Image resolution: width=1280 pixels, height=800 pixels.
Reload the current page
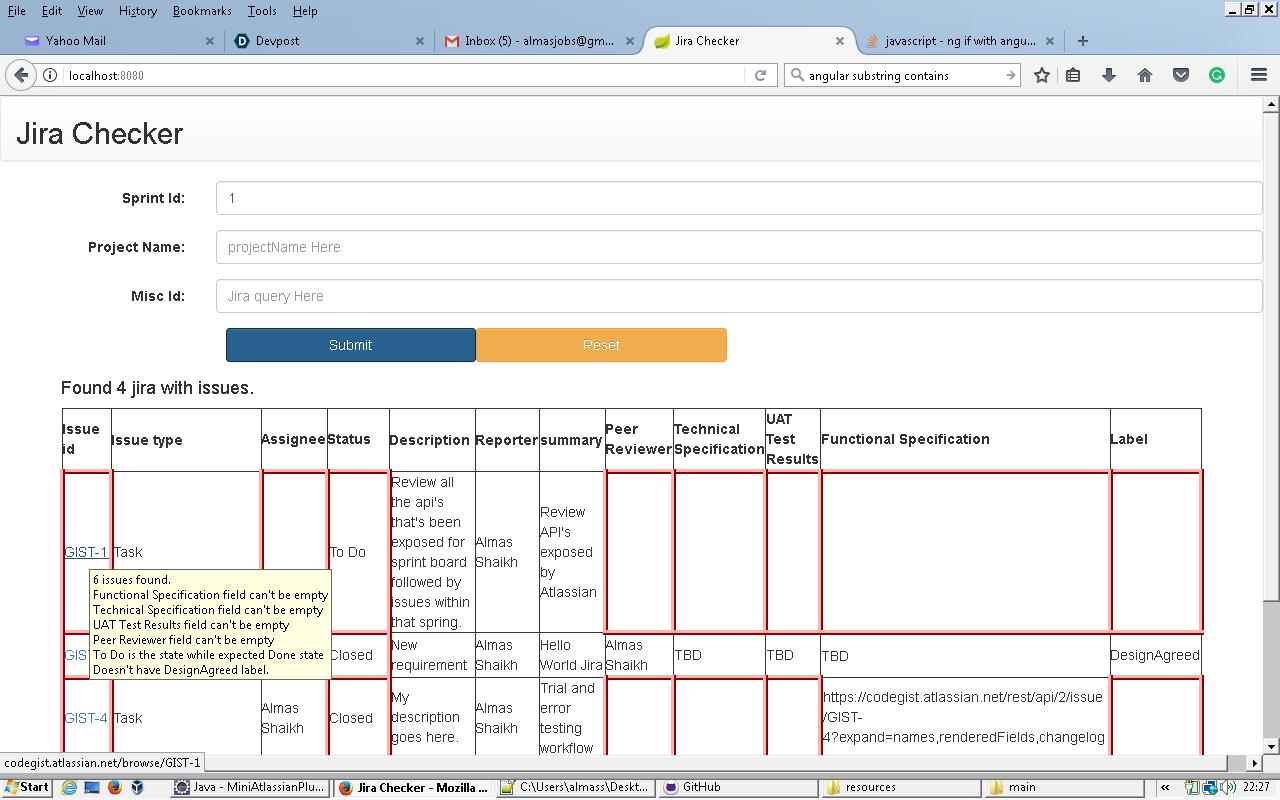point(760,75)
